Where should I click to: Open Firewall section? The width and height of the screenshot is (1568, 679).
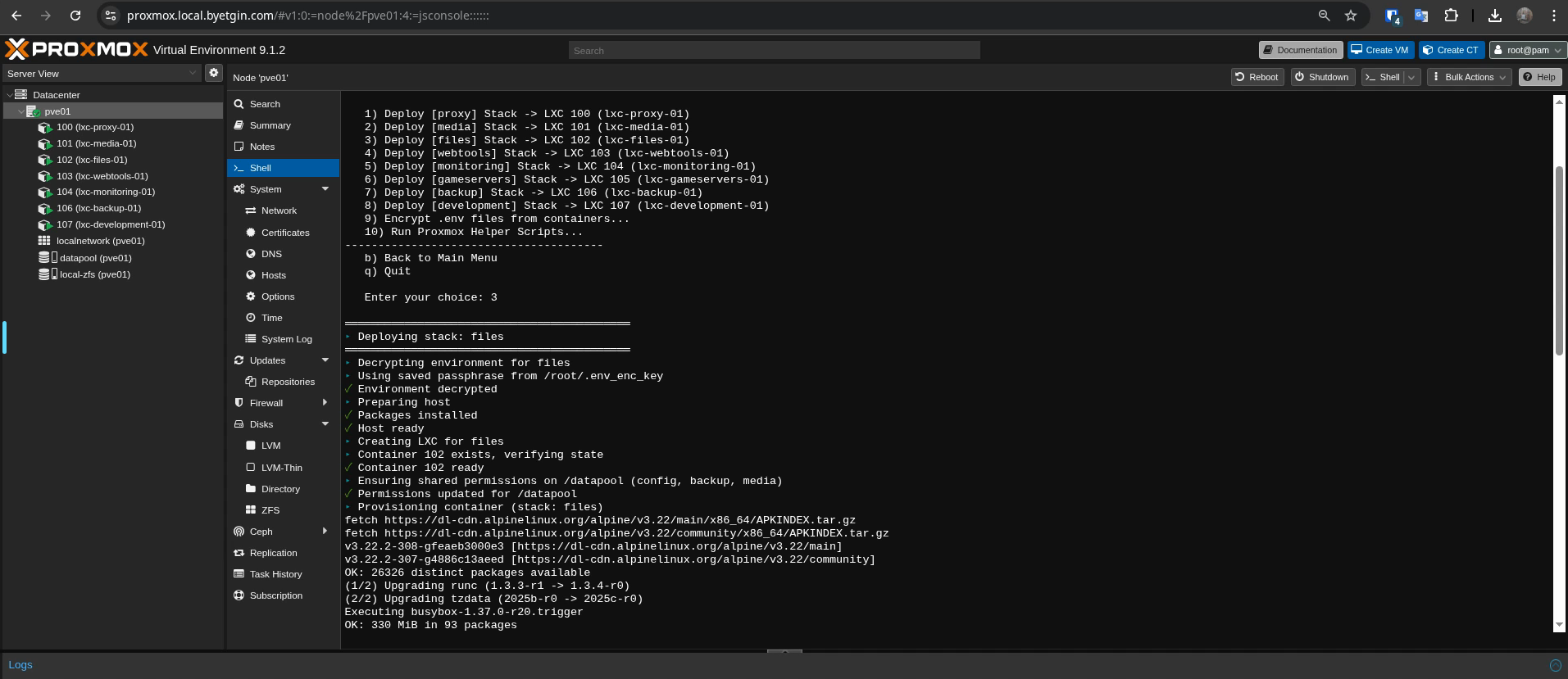[x=266, y=403]
